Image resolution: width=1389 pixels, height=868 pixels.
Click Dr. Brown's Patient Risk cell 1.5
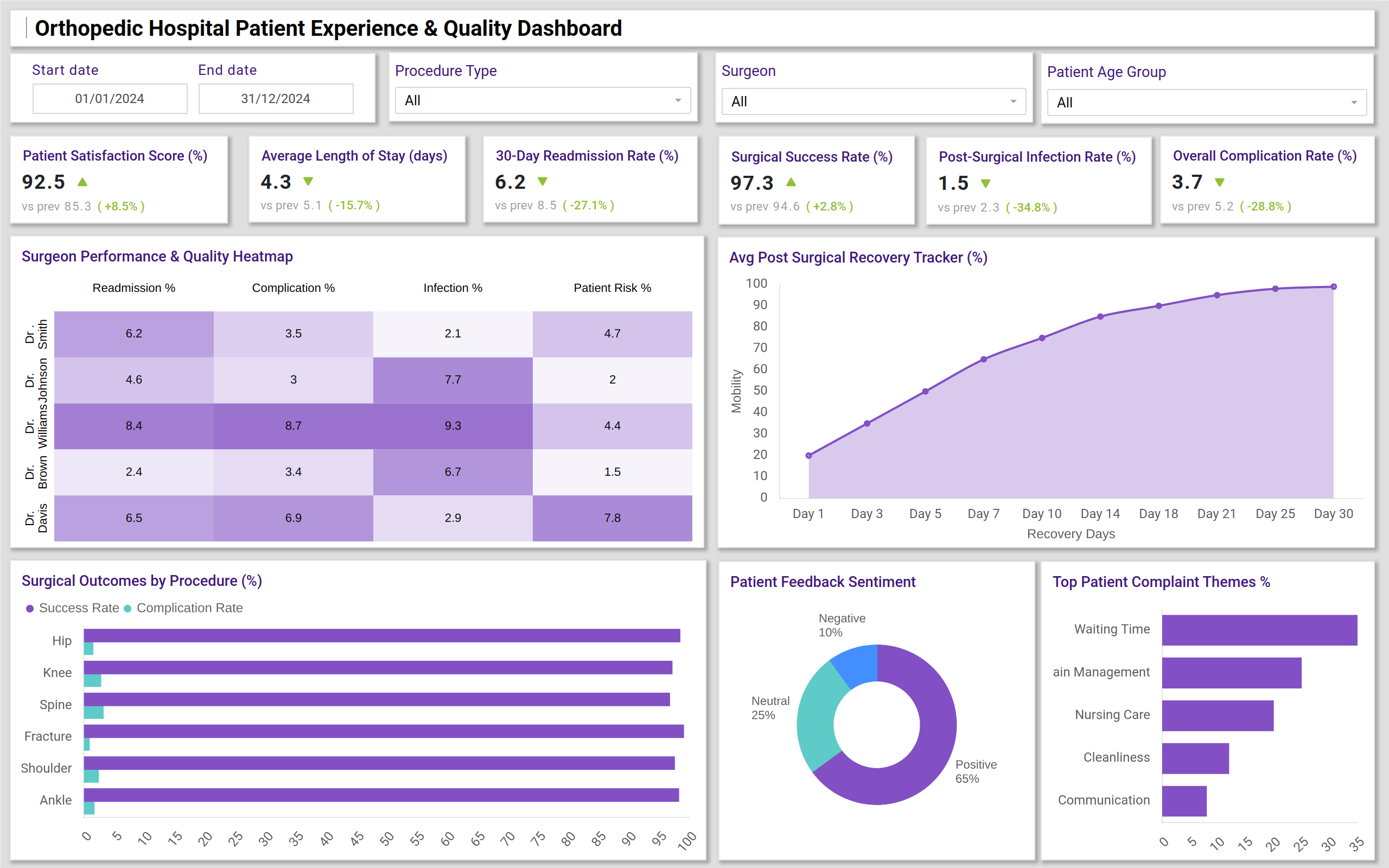tap(613, 472)
